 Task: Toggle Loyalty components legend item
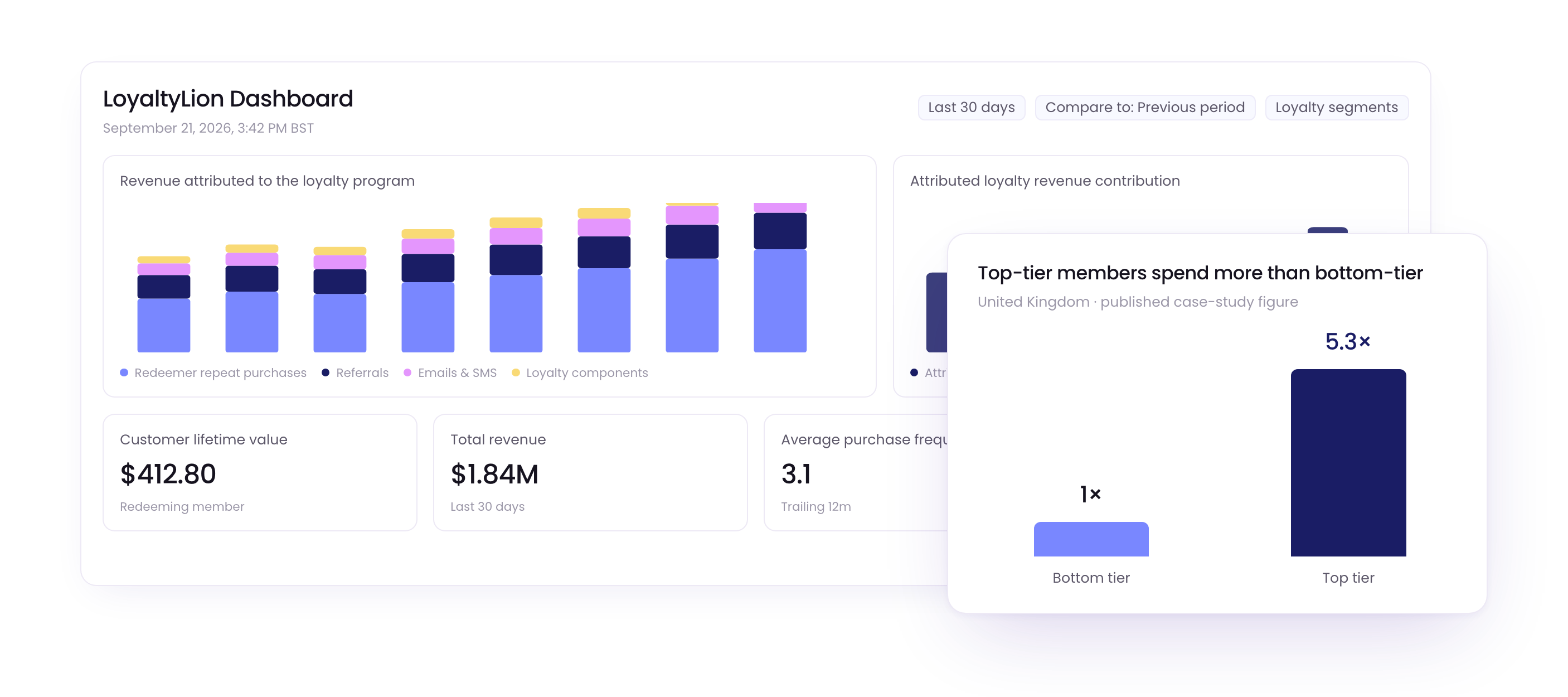[580, 372]
